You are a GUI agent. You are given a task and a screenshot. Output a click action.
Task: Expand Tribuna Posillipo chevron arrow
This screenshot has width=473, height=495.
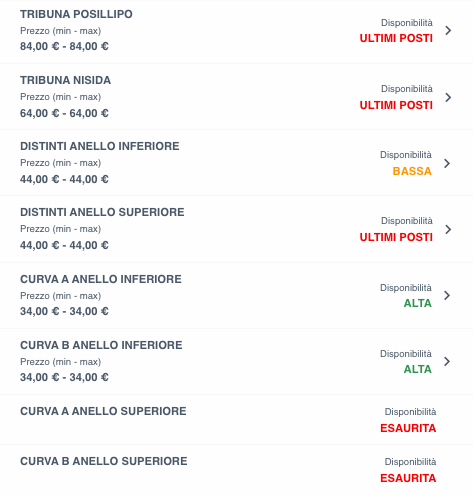click(448, 31)
